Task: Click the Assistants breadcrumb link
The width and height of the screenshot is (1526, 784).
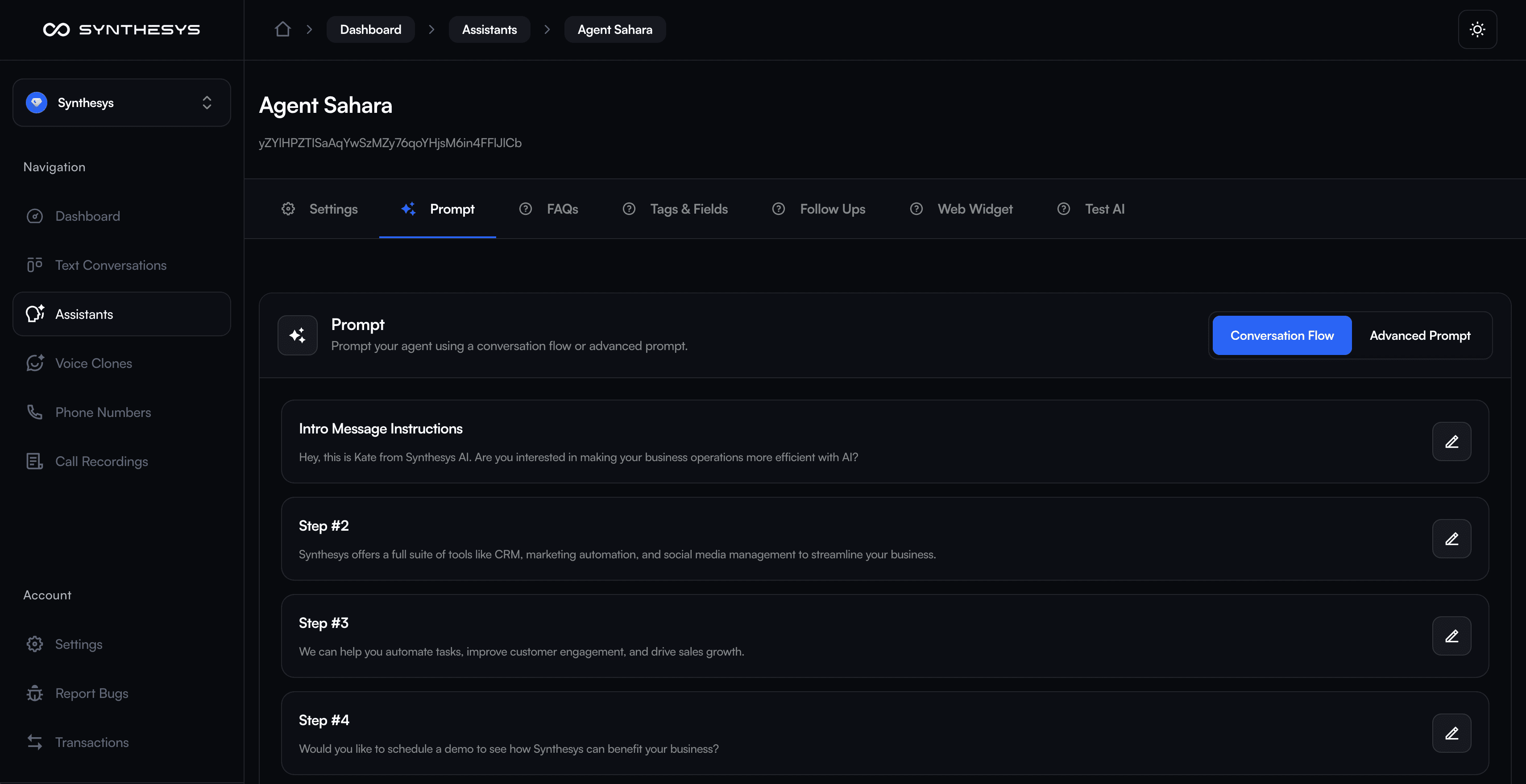Action: (489, 29)
